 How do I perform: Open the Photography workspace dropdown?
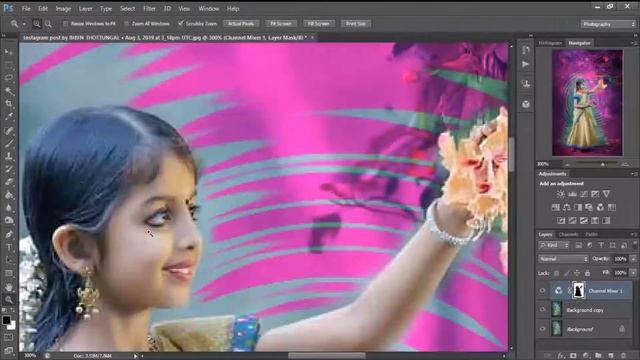click(x=608, y=24)
